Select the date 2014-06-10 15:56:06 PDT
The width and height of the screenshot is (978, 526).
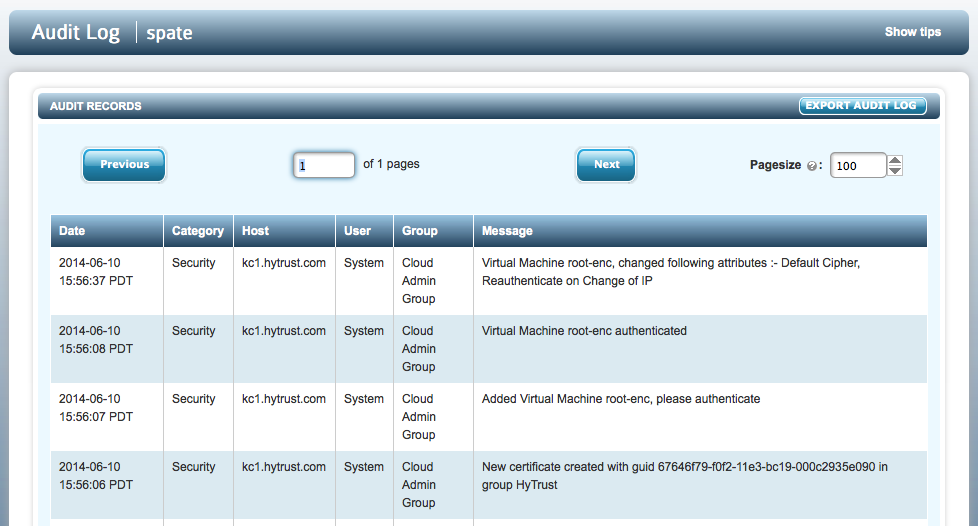point(95,476)
